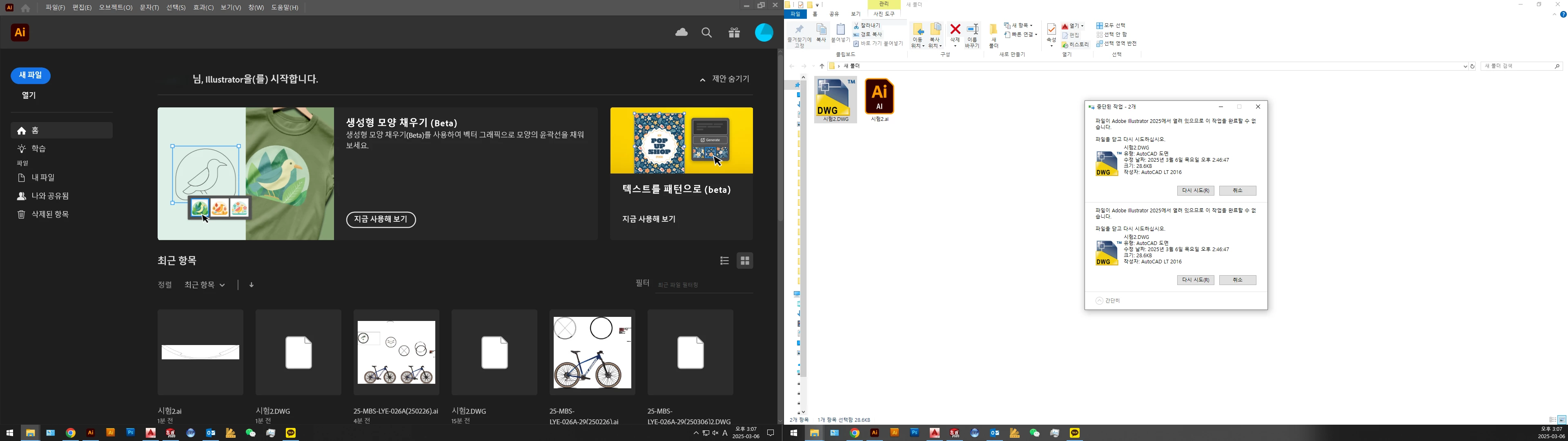Open the 최근 항목 sort dropdown
The height and width of the screenshot is (441, 1568).
205,285
